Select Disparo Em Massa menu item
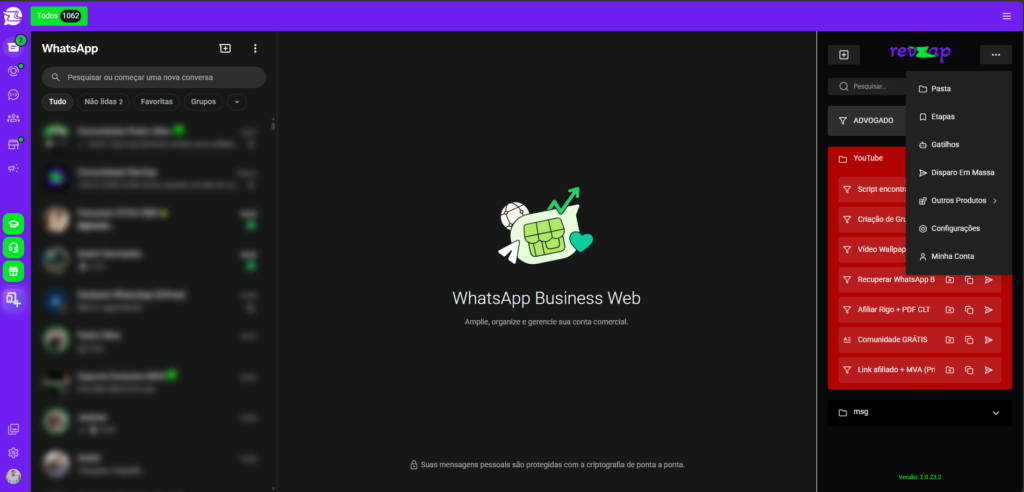Screen dimensions: 1024x492 coord(959,172)
